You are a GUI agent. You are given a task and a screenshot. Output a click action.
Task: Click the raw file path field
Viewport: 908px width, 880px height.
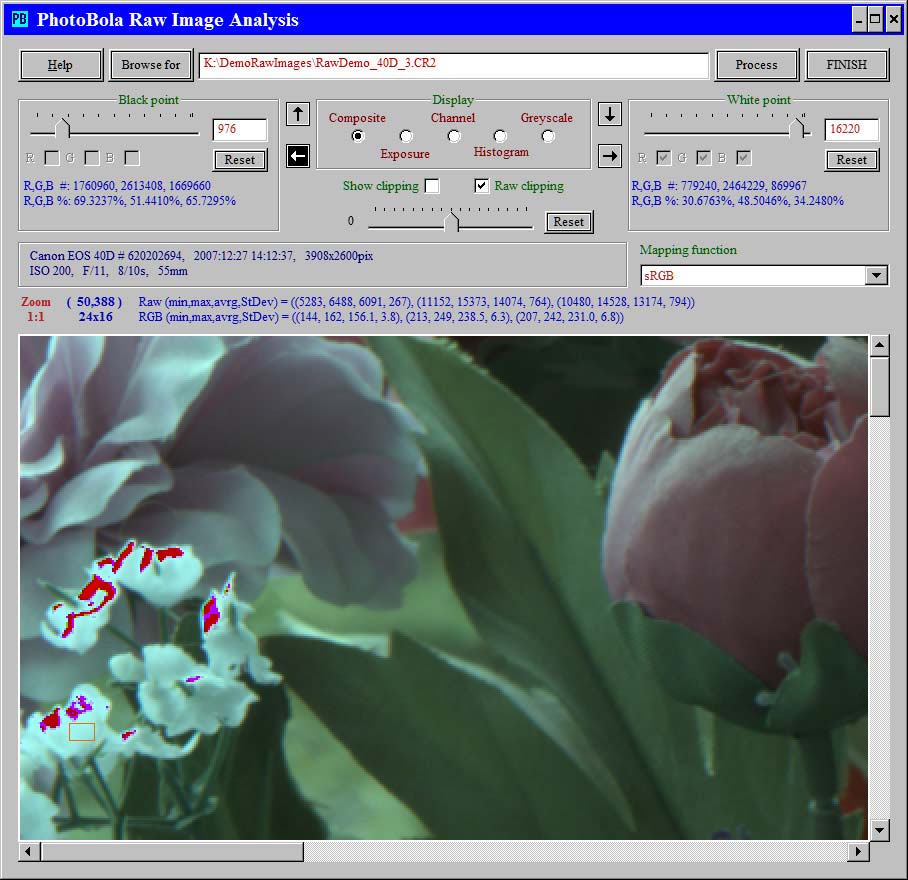(453, 64)
